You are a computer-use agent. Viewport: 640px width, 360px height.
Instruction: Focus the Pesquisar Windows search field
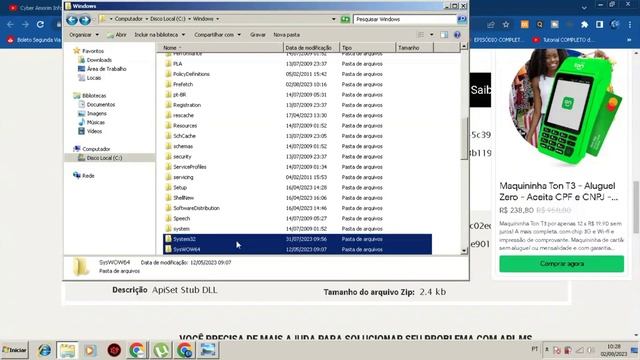tap(404, 19)
